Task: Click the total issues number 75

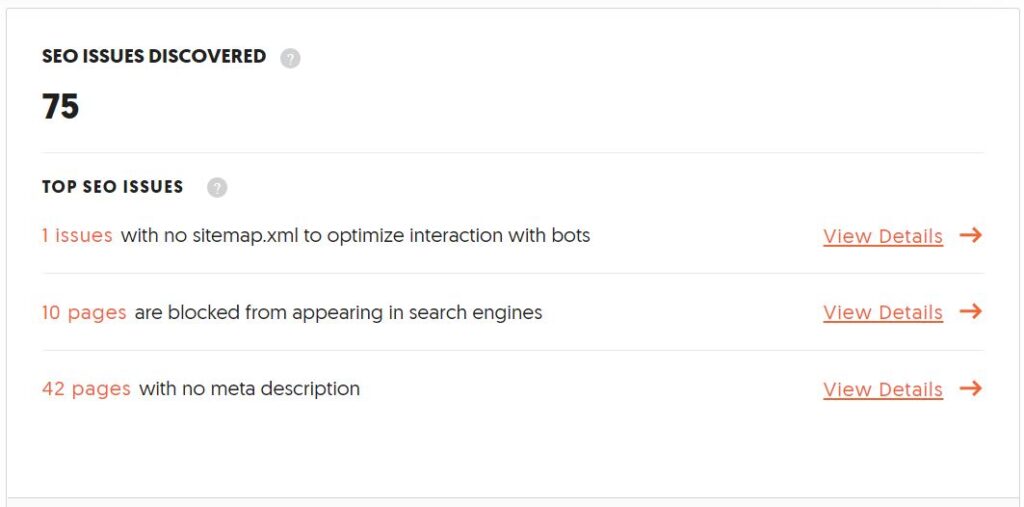Action: coord(61,106)
